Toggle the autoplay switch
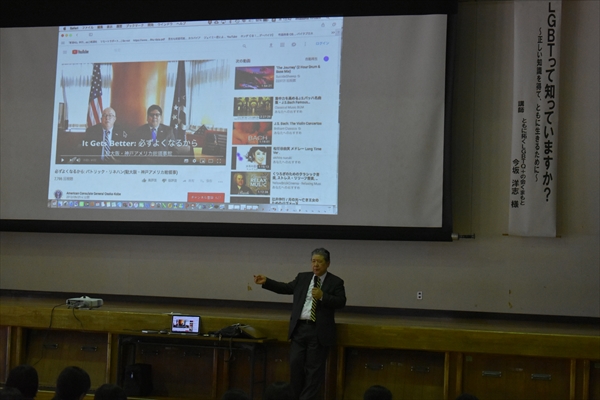Image resolution: width=600 pixels, height=400 pixels. [325, 59]
